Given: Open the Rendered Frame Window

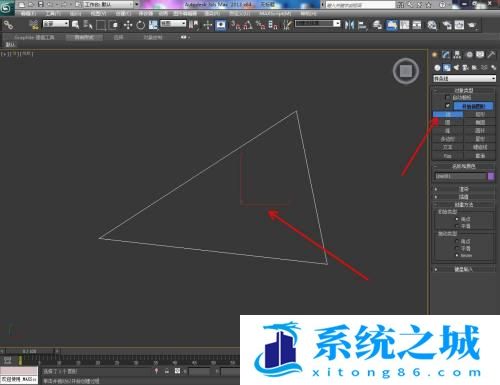Looking at the screenshot, I should point(459,25).
